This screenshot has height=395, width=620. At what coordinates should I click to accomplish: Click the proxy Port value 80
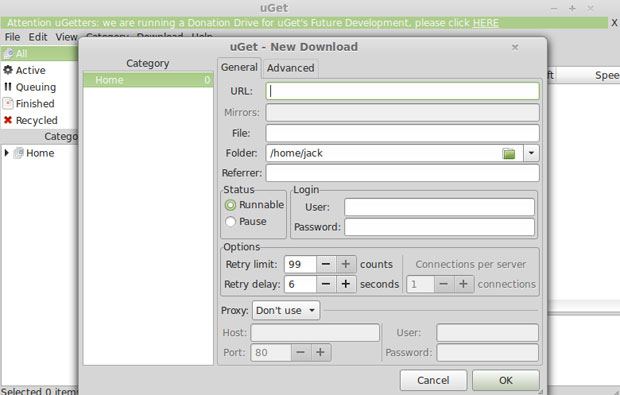click(271, 352)
